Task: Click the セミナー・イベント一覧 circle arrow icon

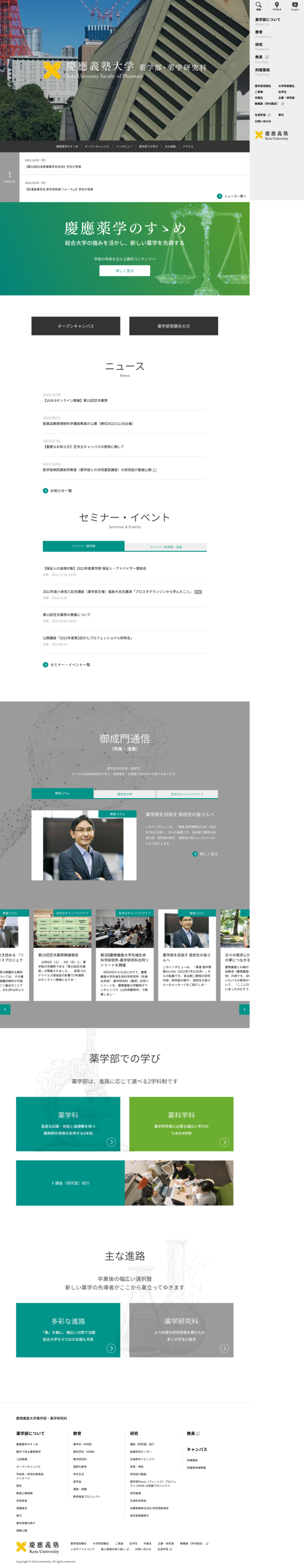Action: [x=45, y=665]
